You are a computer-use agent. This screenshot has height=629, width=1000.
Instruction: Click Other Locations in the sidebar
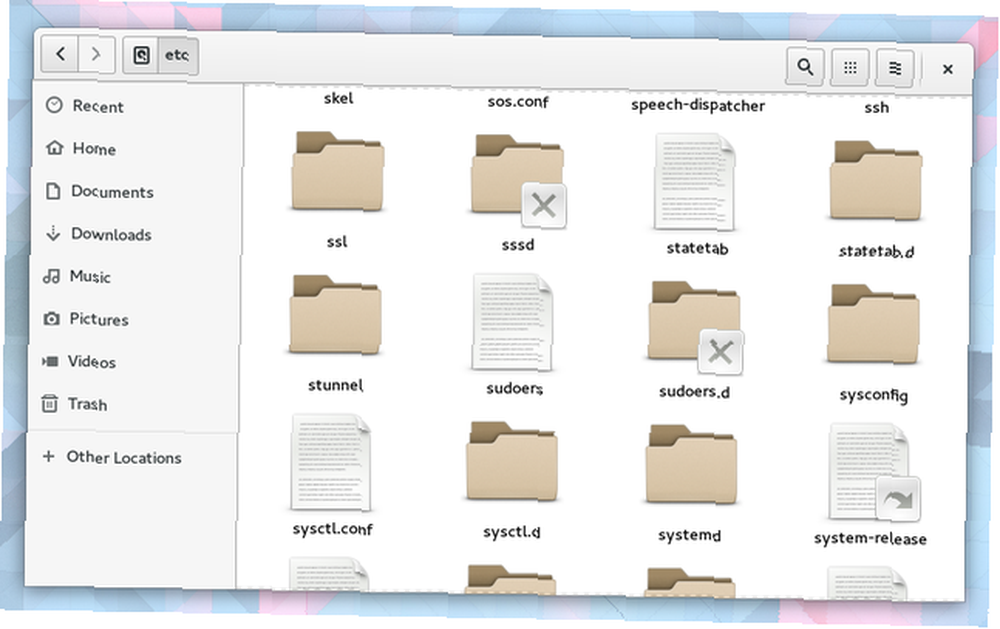(x=130, y=457)
